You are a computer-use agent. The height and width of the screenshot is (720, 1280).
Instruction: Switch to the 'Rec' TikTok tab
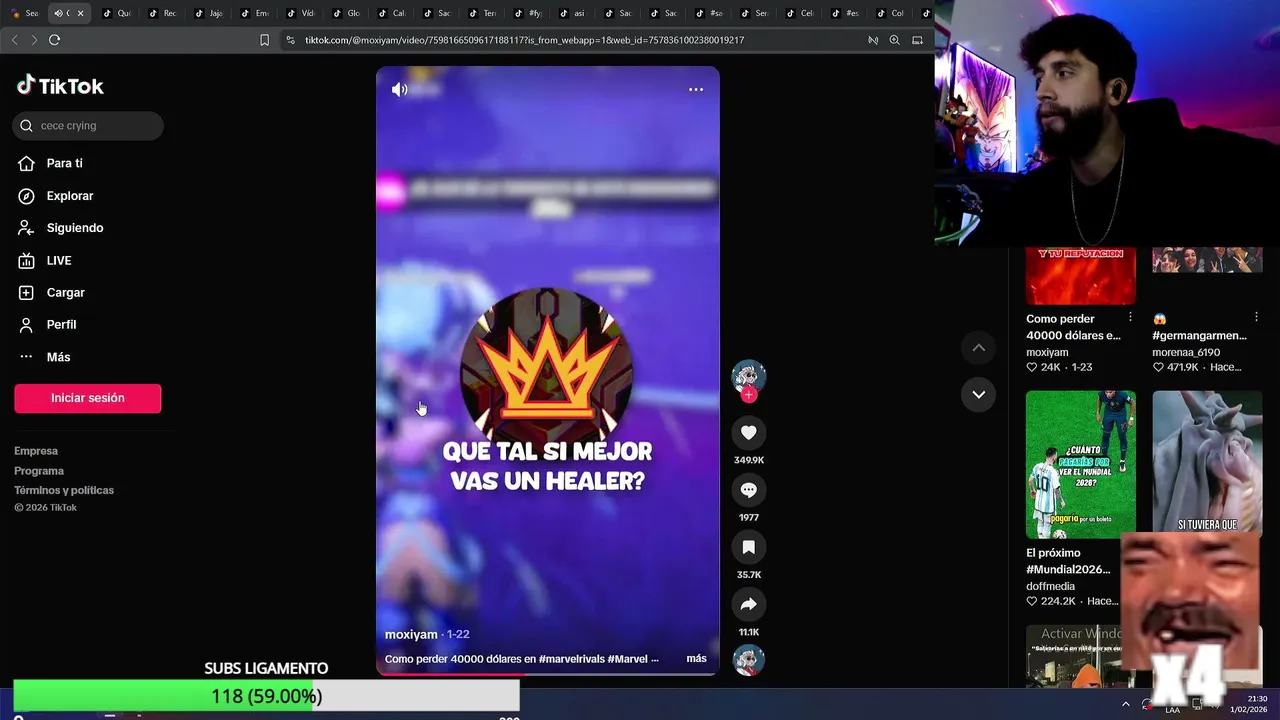coord(164,13)
